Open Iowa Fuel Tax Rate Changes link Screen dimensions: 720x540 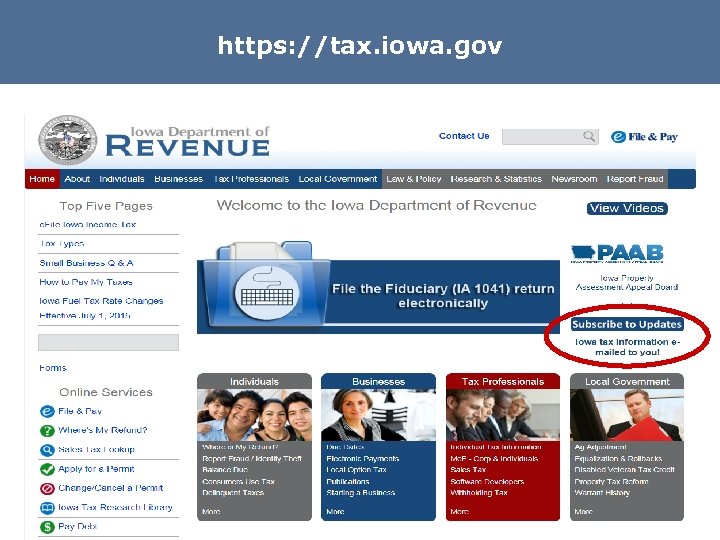click(x=101, y=308)
